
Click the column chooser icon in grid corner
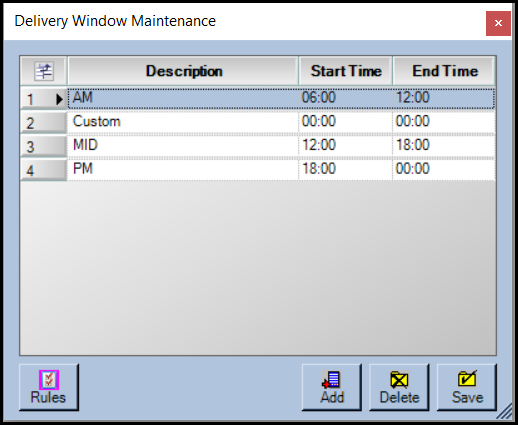point(44,71)
